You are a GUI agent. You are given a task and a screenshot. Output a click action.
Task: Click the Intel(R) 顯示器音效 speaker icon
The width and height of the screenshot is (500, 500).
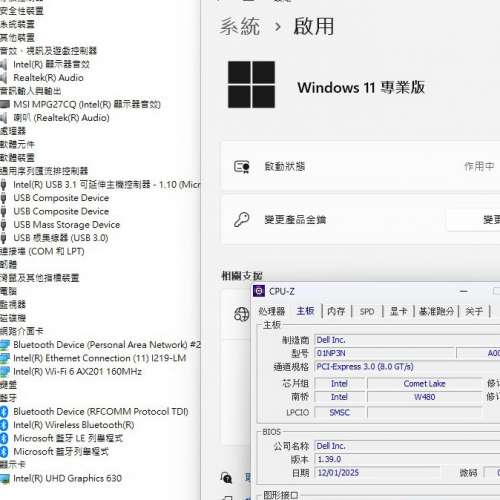pyautogui.click(x=3, y=64)
